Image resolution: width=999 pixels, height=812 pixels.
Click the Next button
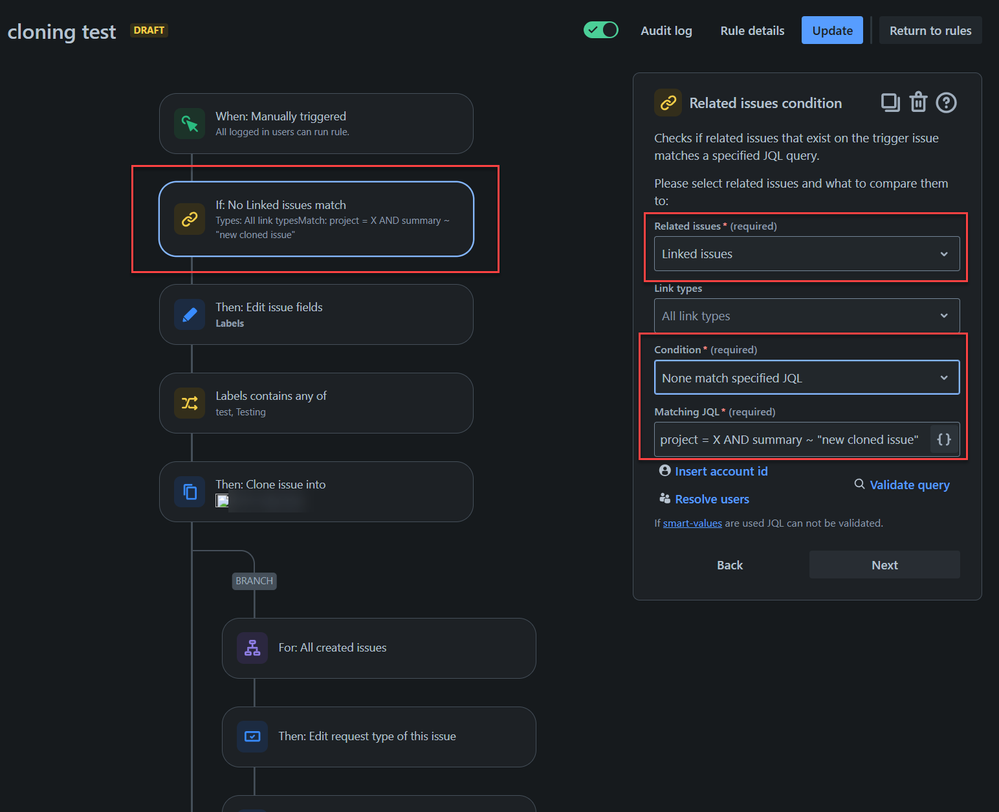click(884, 565)
